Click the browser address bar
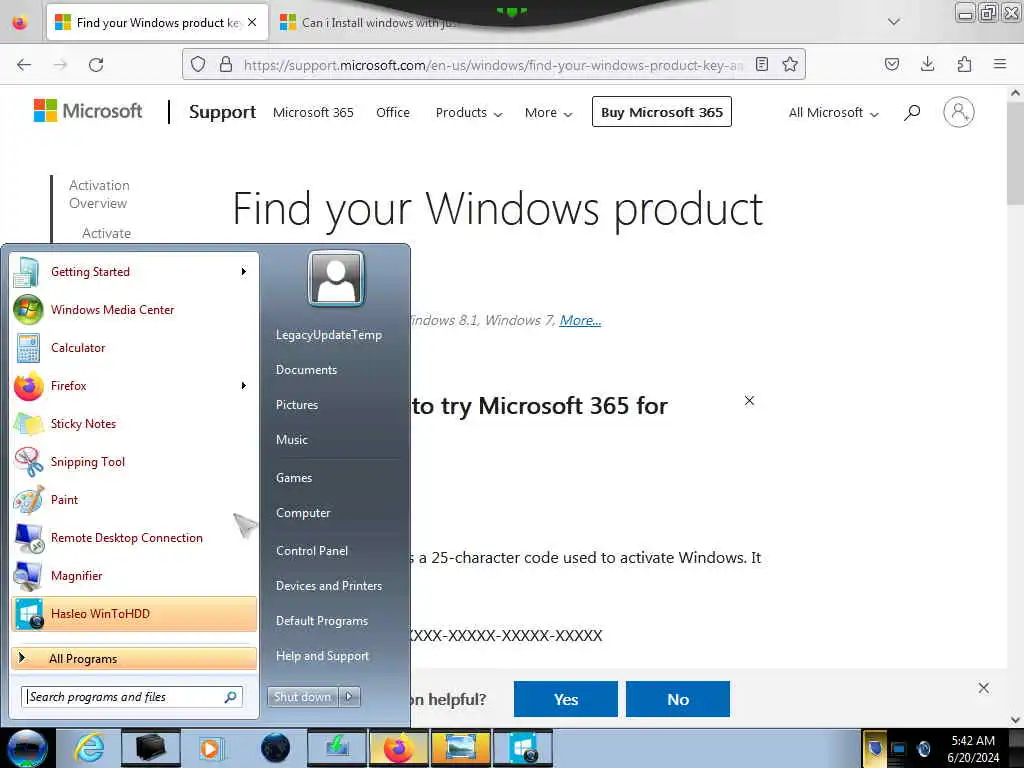 point(493,65)
